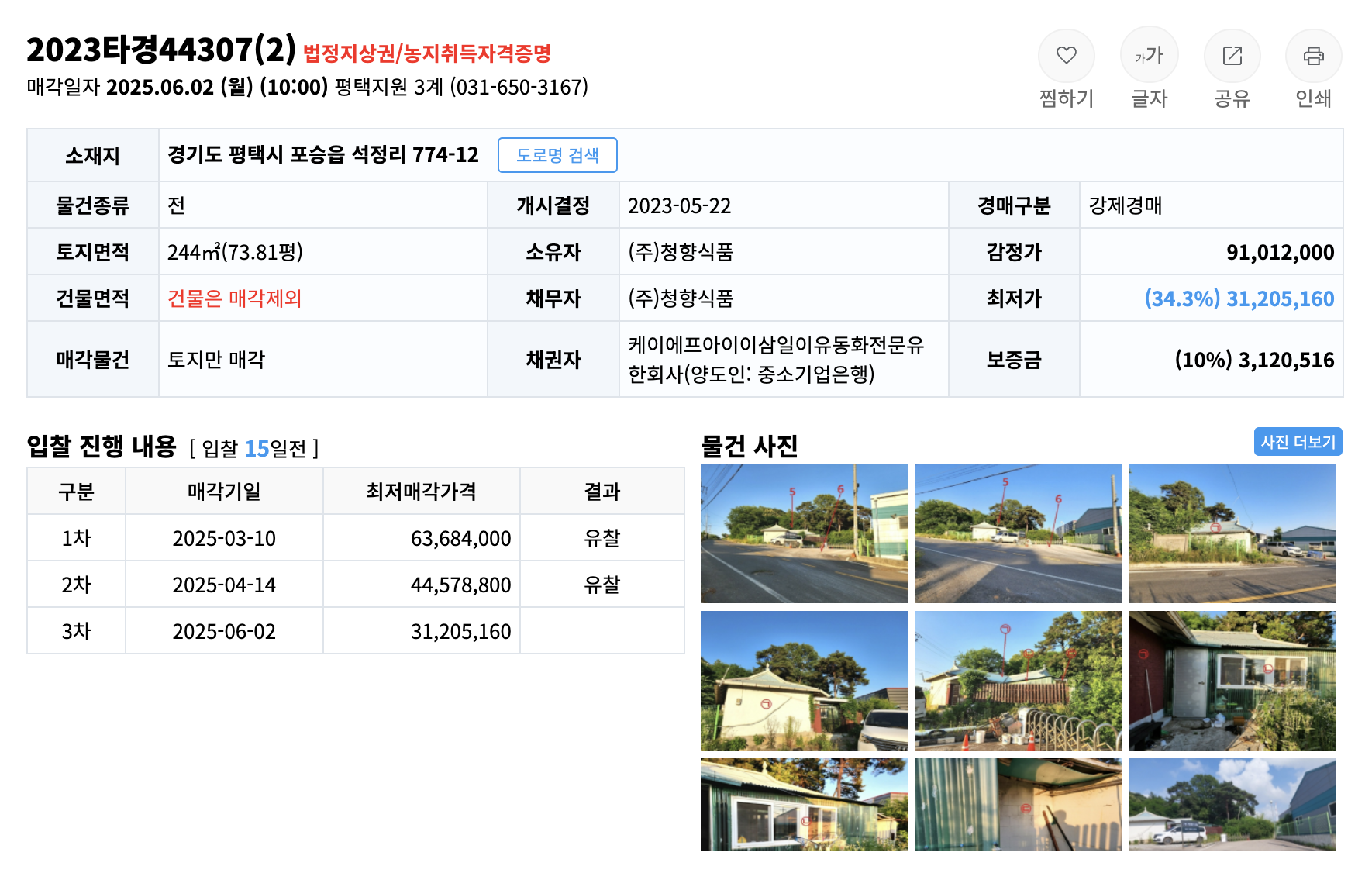1372x873 pixels.
Task: Click red text 건물은 매각제외
Action: (x=234, y=298)
